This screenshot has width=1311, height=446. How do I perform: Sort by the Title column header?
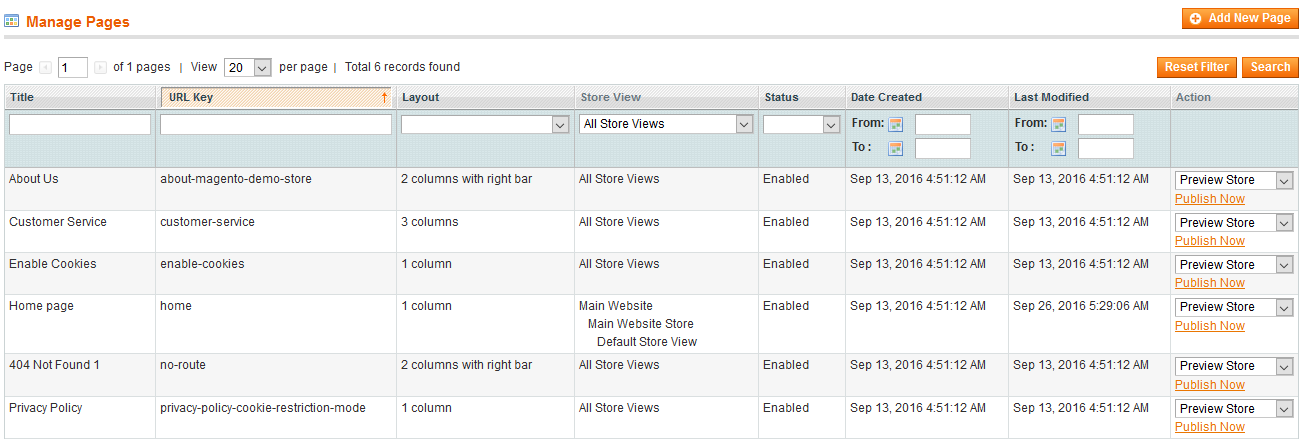tap(22, 98)
